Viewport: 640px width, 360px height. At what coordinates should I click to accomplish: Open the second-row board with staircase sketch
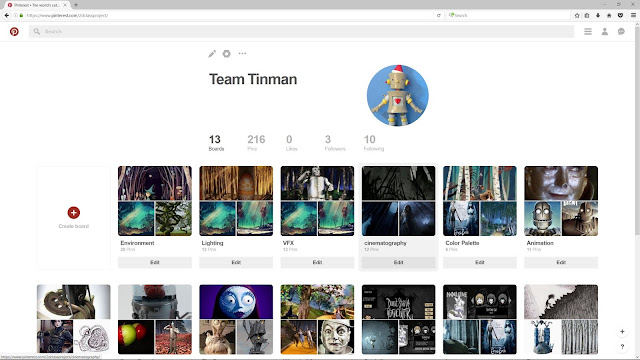tap(561, 319)
